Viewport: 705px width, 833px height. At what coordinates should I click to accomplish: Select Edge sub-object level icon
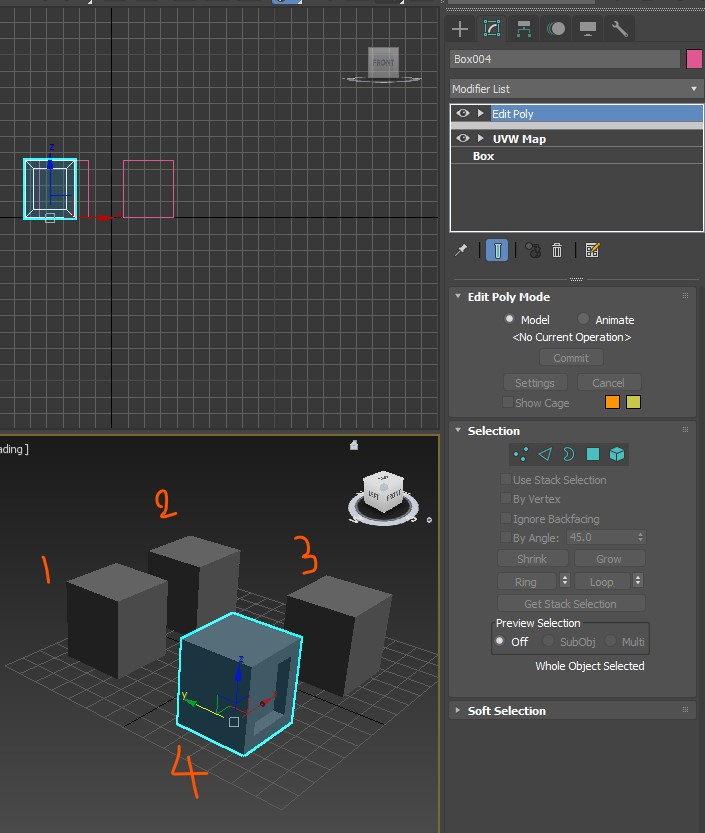[544, 454]
